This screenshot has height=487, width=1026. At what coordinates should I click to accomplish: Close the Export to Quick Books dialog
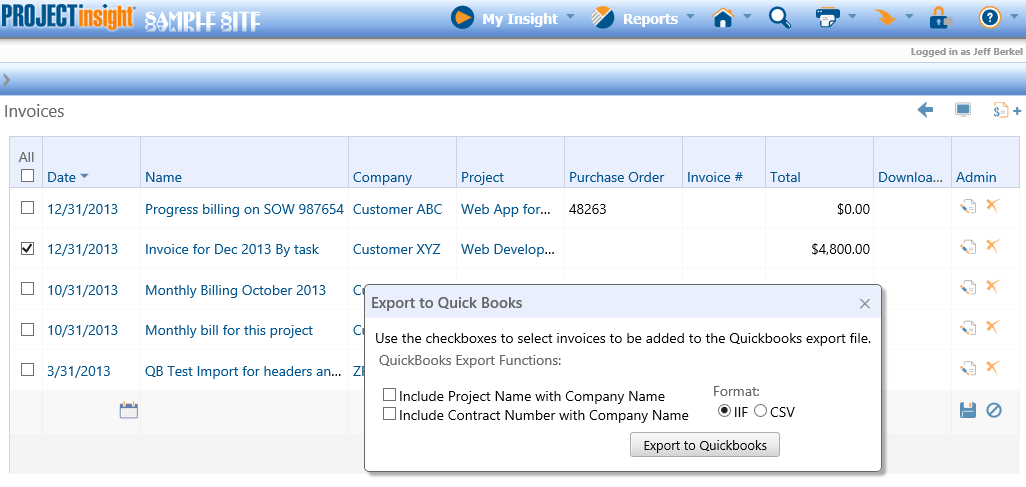coord(865,304)
